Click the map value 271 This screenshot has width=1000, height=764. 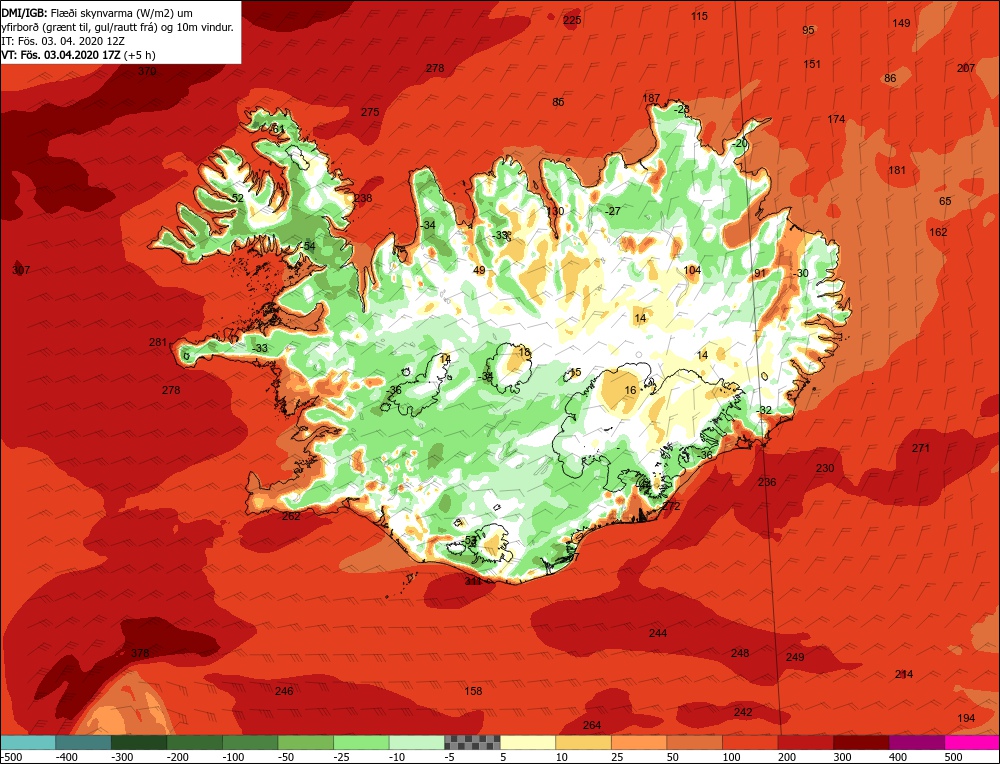[920, 448]
